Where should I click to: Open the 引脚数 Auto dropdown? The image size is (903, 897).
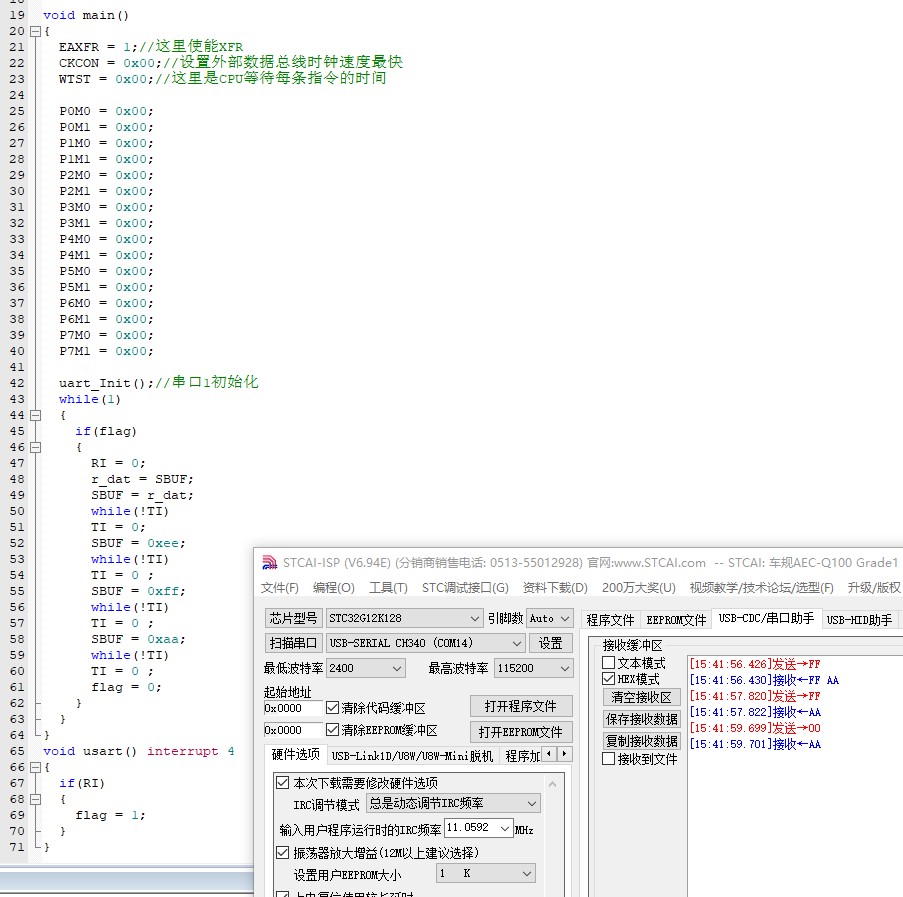tap(549, 618)
